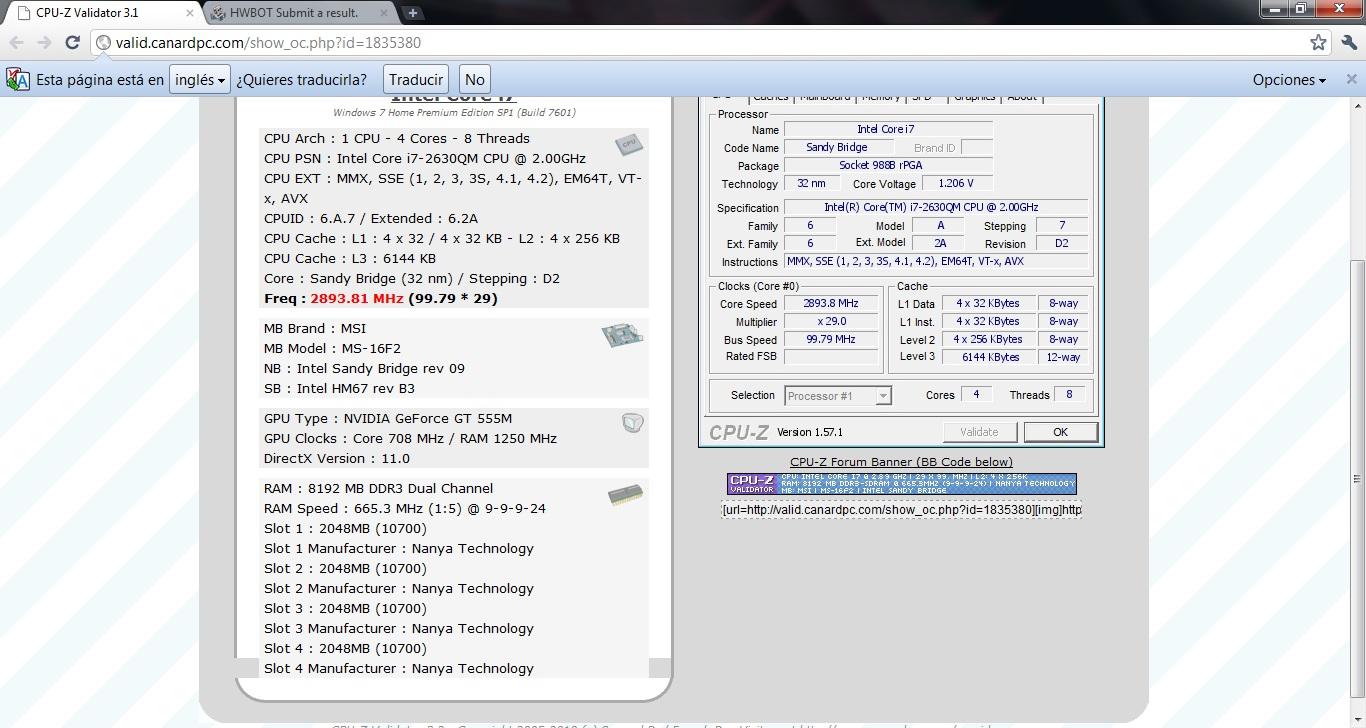Click the Specification i7-2630QM field in CPU-Z

click(936, 208)
